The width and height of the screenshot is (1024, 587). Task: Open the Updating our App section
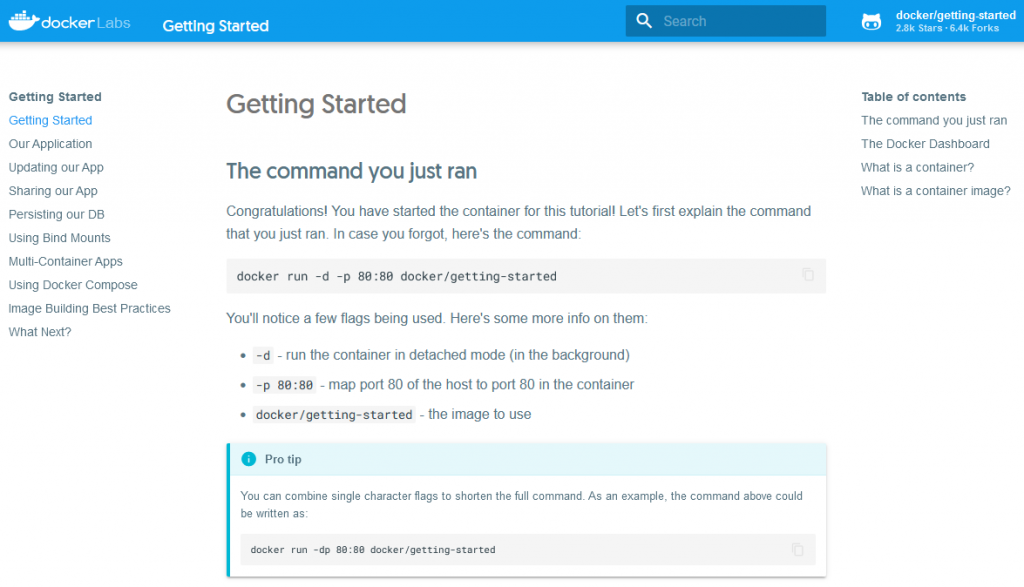(x=56, y=167)
